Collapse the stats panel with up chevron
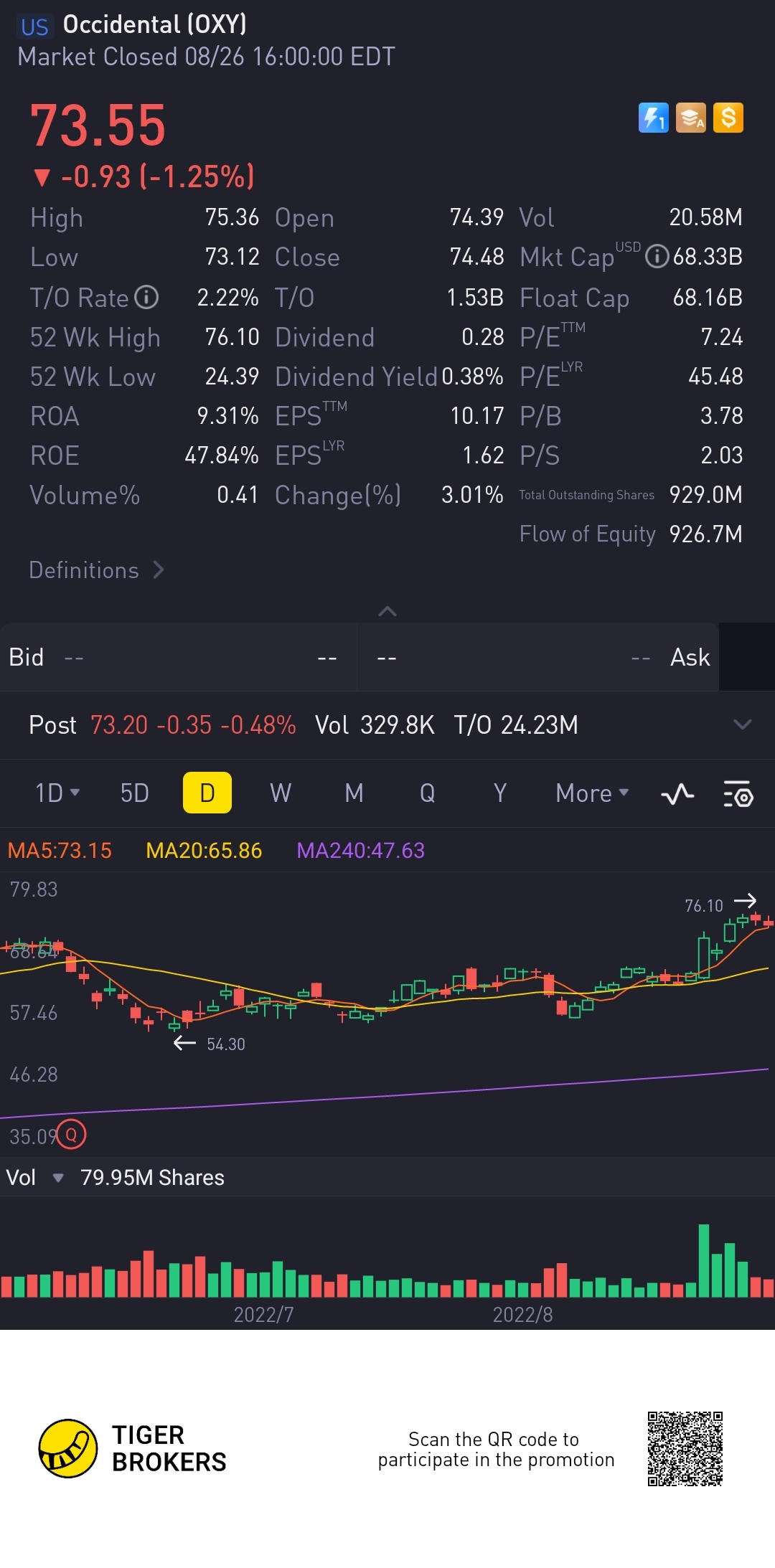775x1568 pixels. (387, 611)
